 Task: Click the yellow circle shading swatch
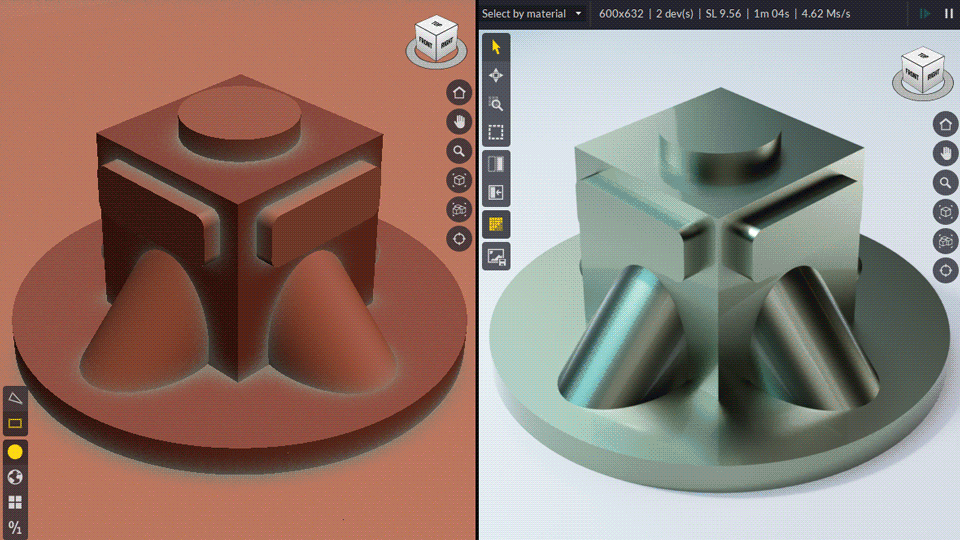15,451
